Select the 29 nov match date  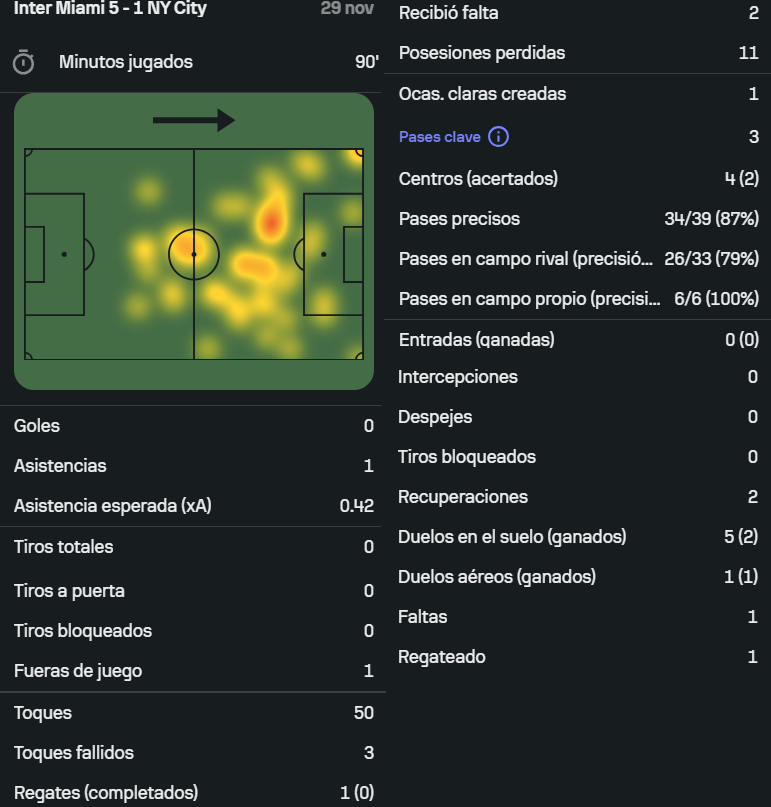347,9
